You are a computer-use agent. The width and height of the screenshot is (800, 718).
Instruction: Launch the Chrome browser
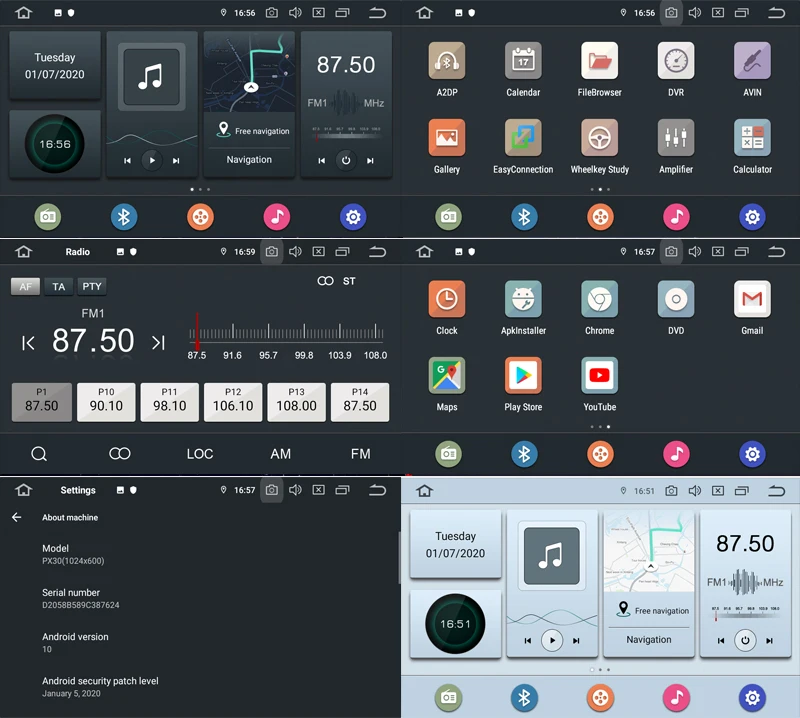pos(599,301)
